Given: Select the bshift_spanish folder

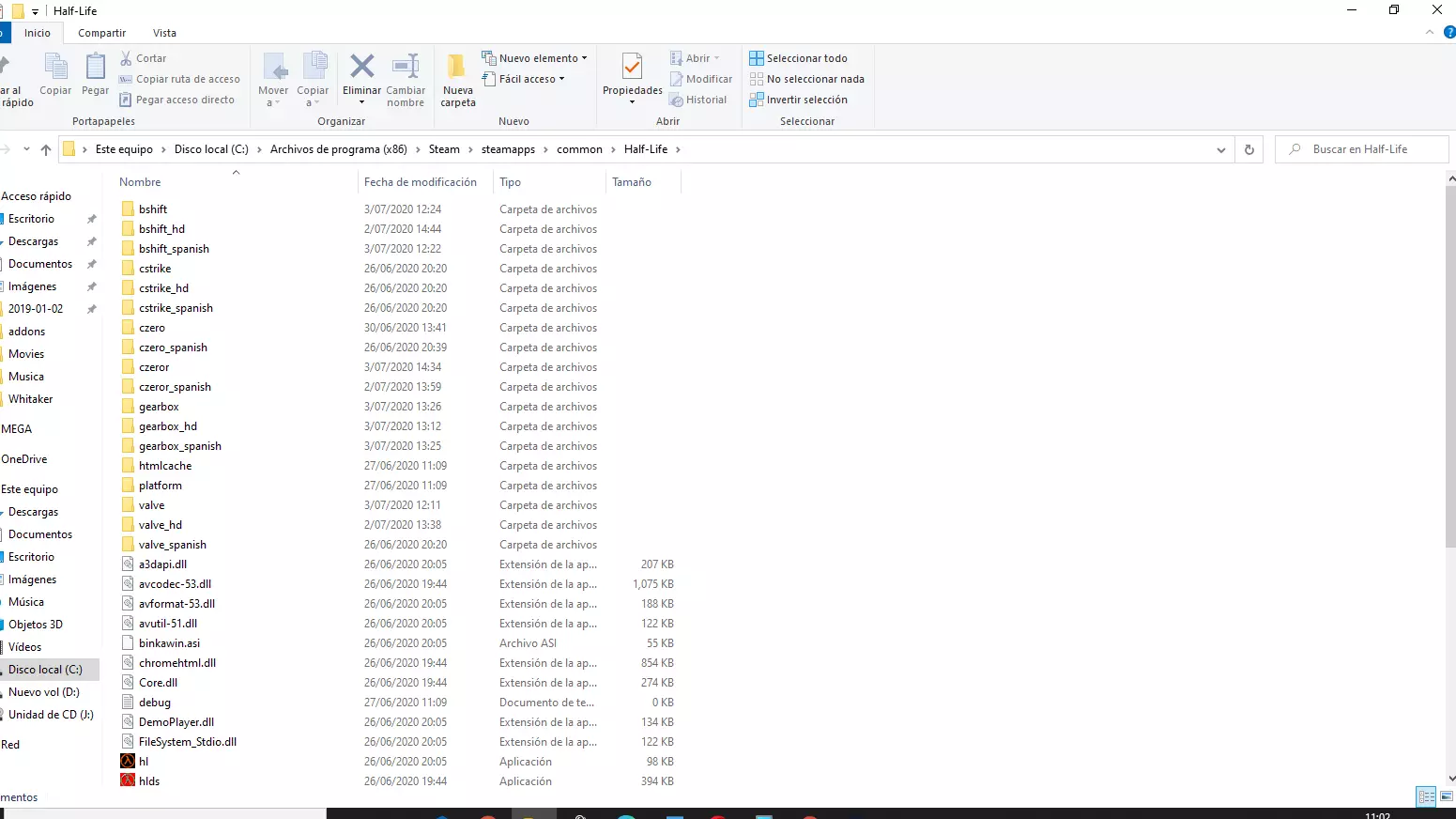Looking at the screenshot, I should point(174,249).
